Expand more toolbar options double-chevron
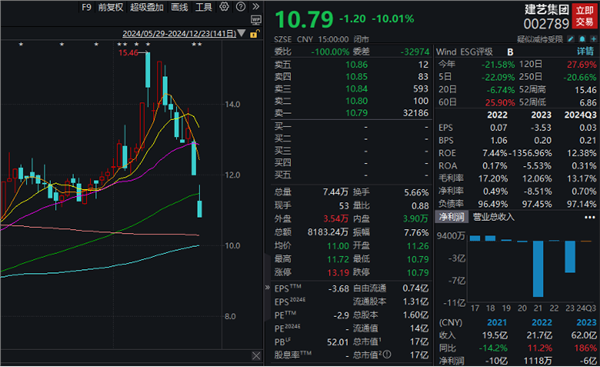The width and height of the screenshot is (600, 367). pyautogui.click(x=256, y=7)
